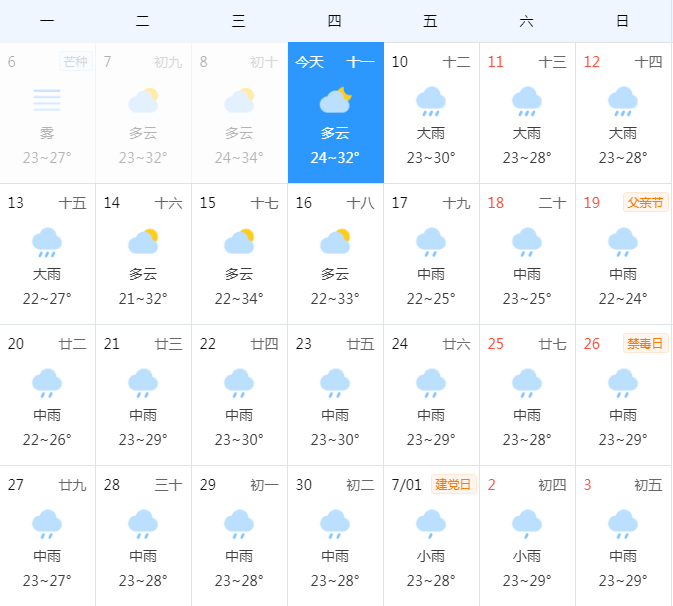673x606 pixels.
Task: Click the heavy rain icon on day 12
Action: 623,102
